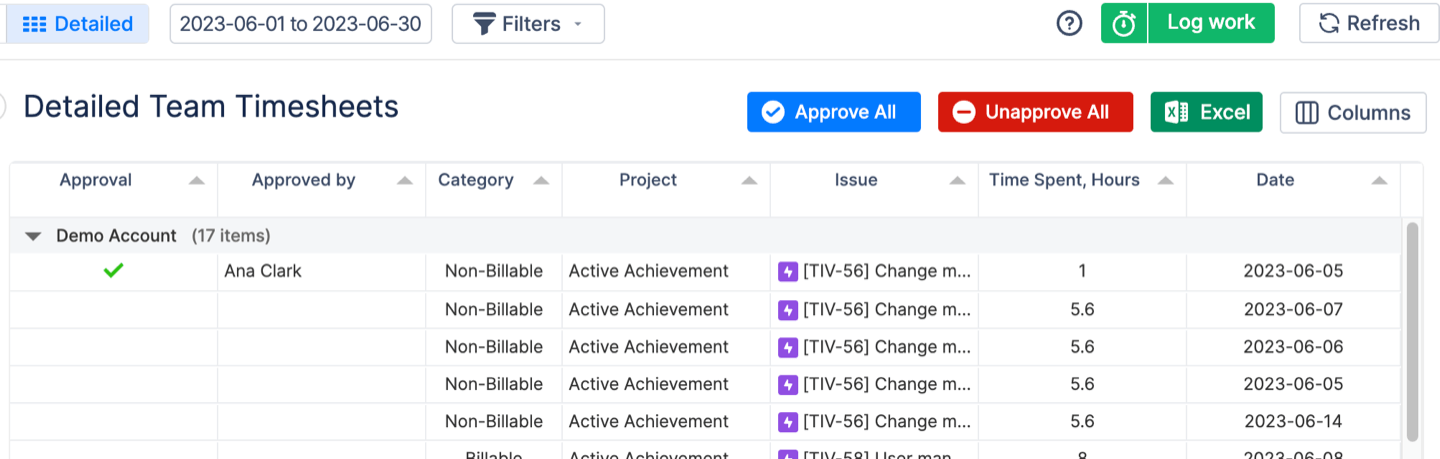Switch to the Detailed view tab
This screenshot has height=459, width=1440.
coord(78,24)
